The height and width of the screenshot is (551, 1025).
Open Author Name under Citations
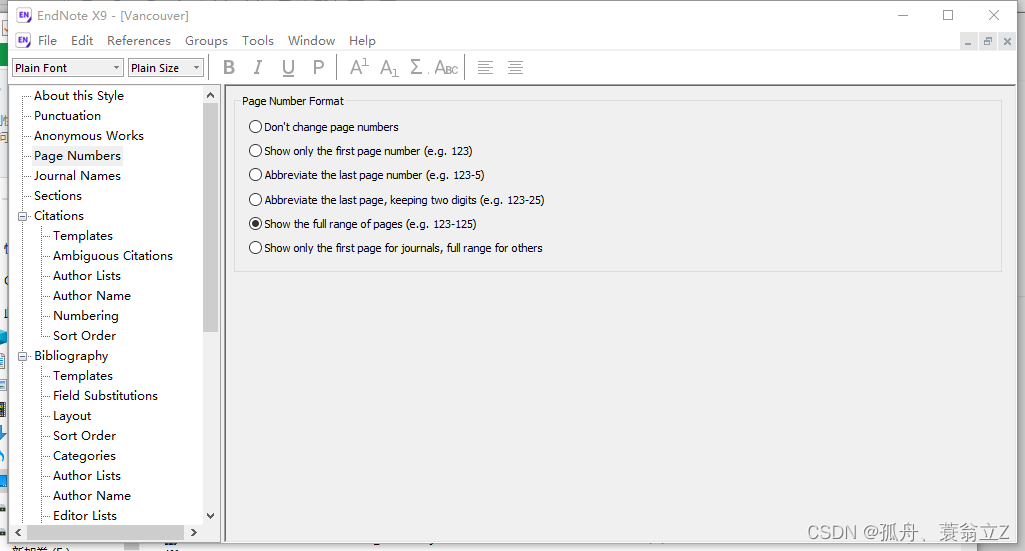[x=92, y=295]
